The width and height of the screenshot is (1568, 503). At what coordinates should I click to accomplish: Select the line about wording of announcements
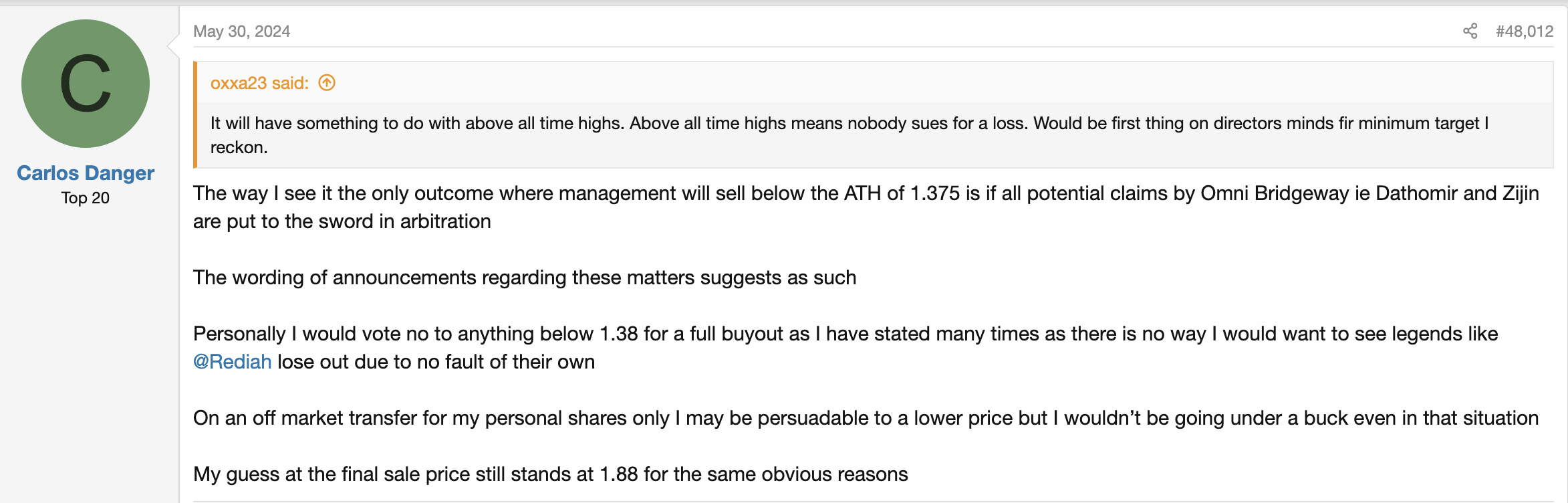pyautogui.click(x=525, y=278)
